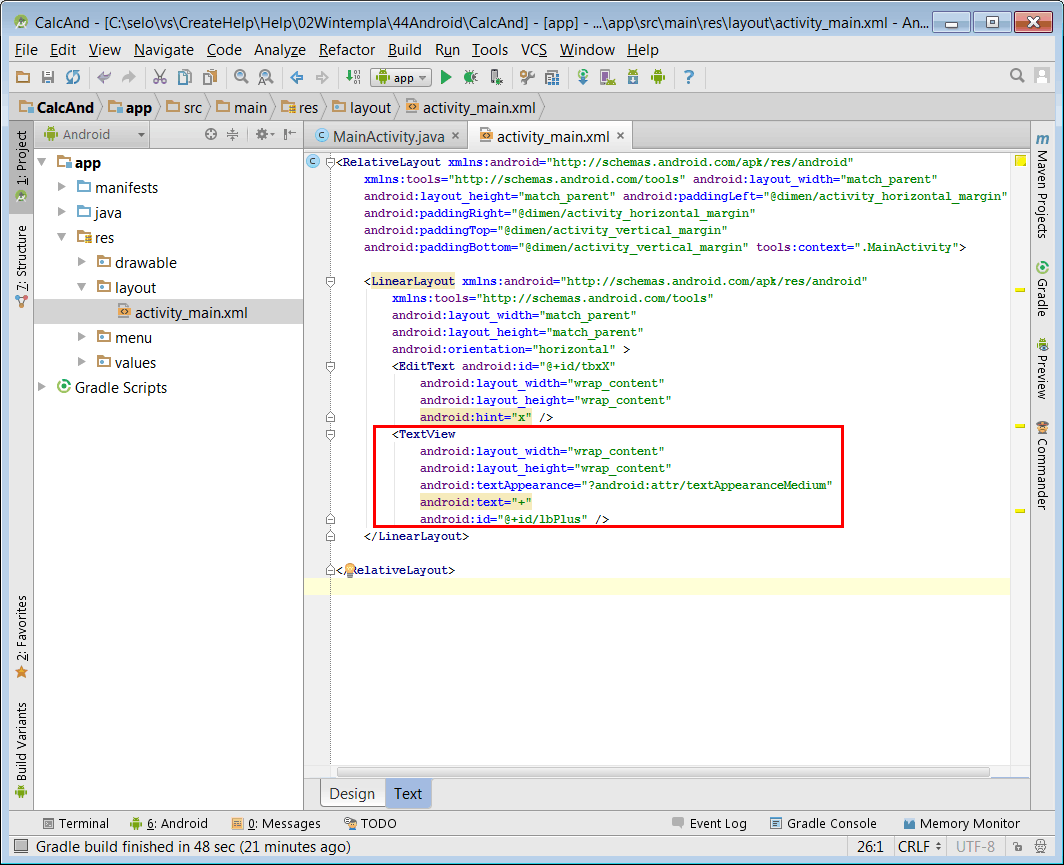Open Project panel settings gear
This screenshot has width=1064, height=865.
pyautogui.click(x=264, y=134)
